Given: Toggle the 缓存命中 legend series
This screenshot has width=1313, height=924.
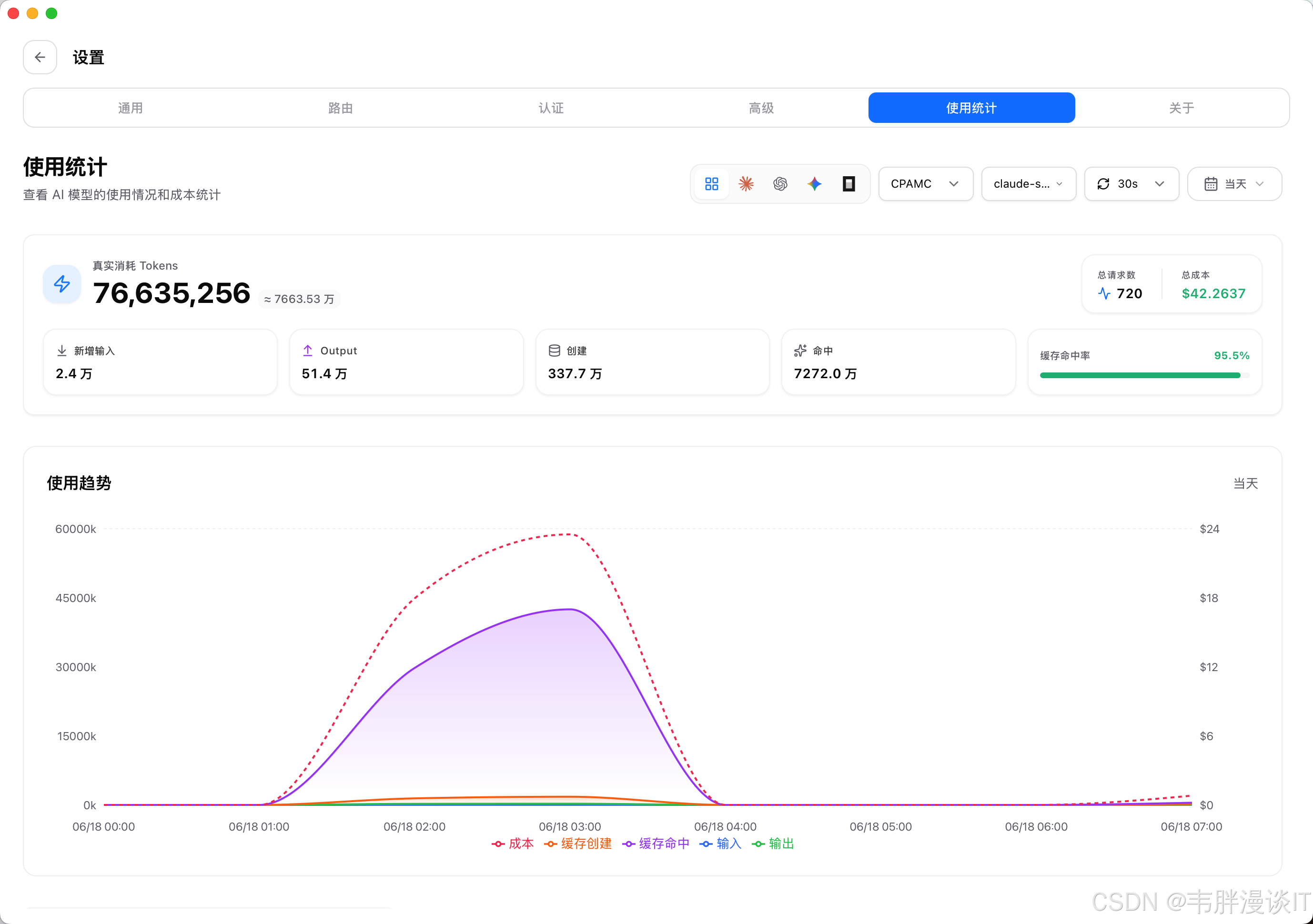Looking at the screenshot, I should click(656, 844).
